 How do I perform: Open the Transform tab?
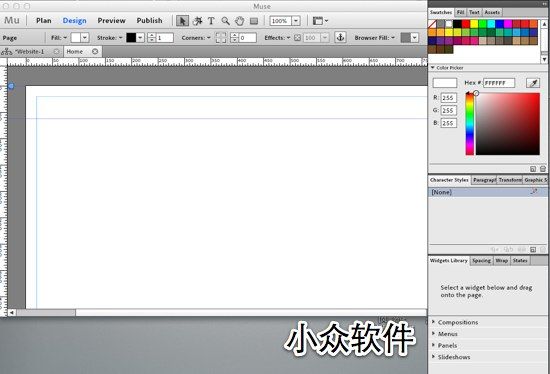(510, 180)
